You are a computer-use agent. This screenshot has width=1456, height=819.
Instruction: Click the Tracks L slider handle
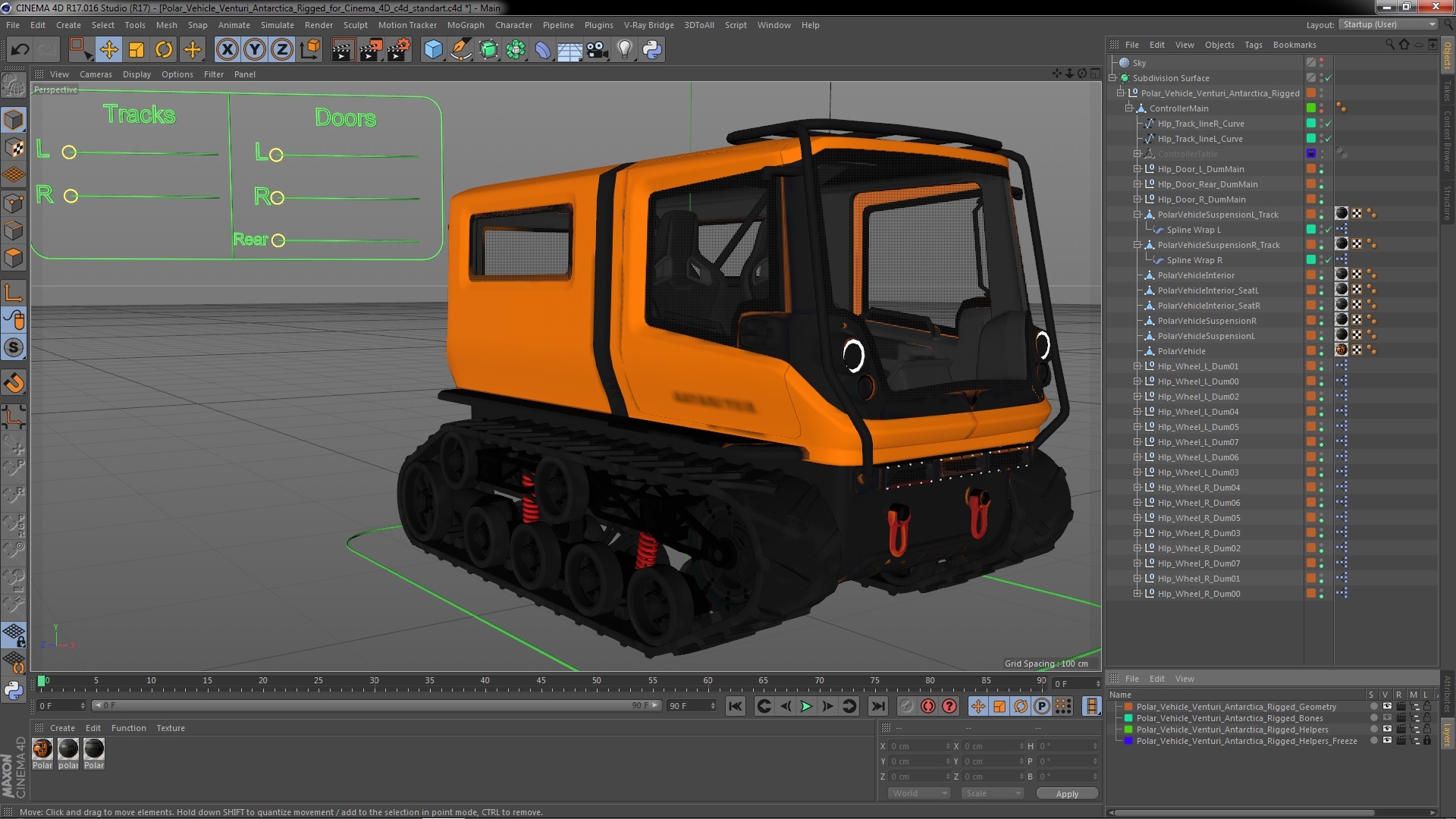pos(69,152)
